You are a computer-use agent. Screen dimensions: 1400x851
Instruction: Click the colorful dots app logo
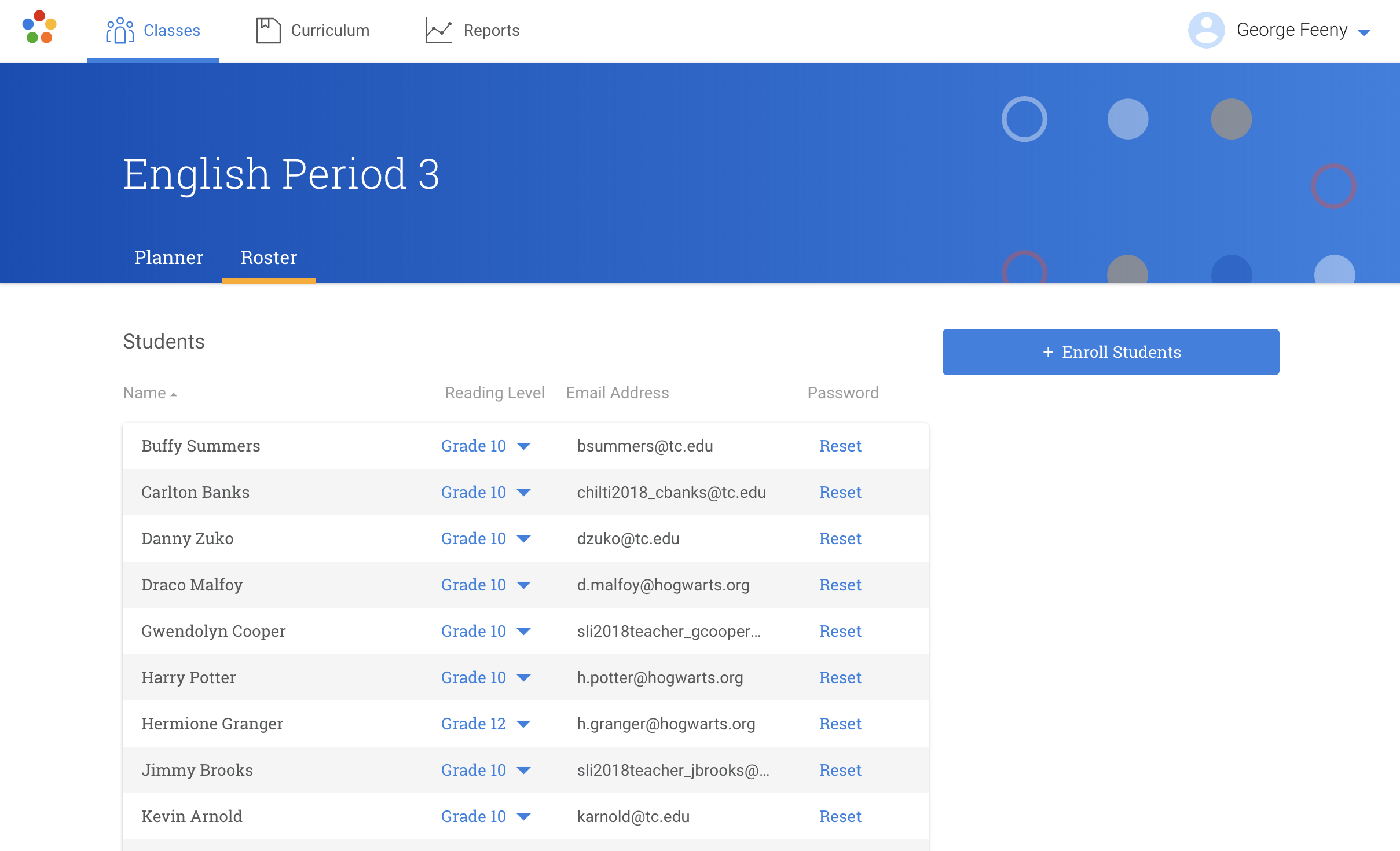coord(39,27)
